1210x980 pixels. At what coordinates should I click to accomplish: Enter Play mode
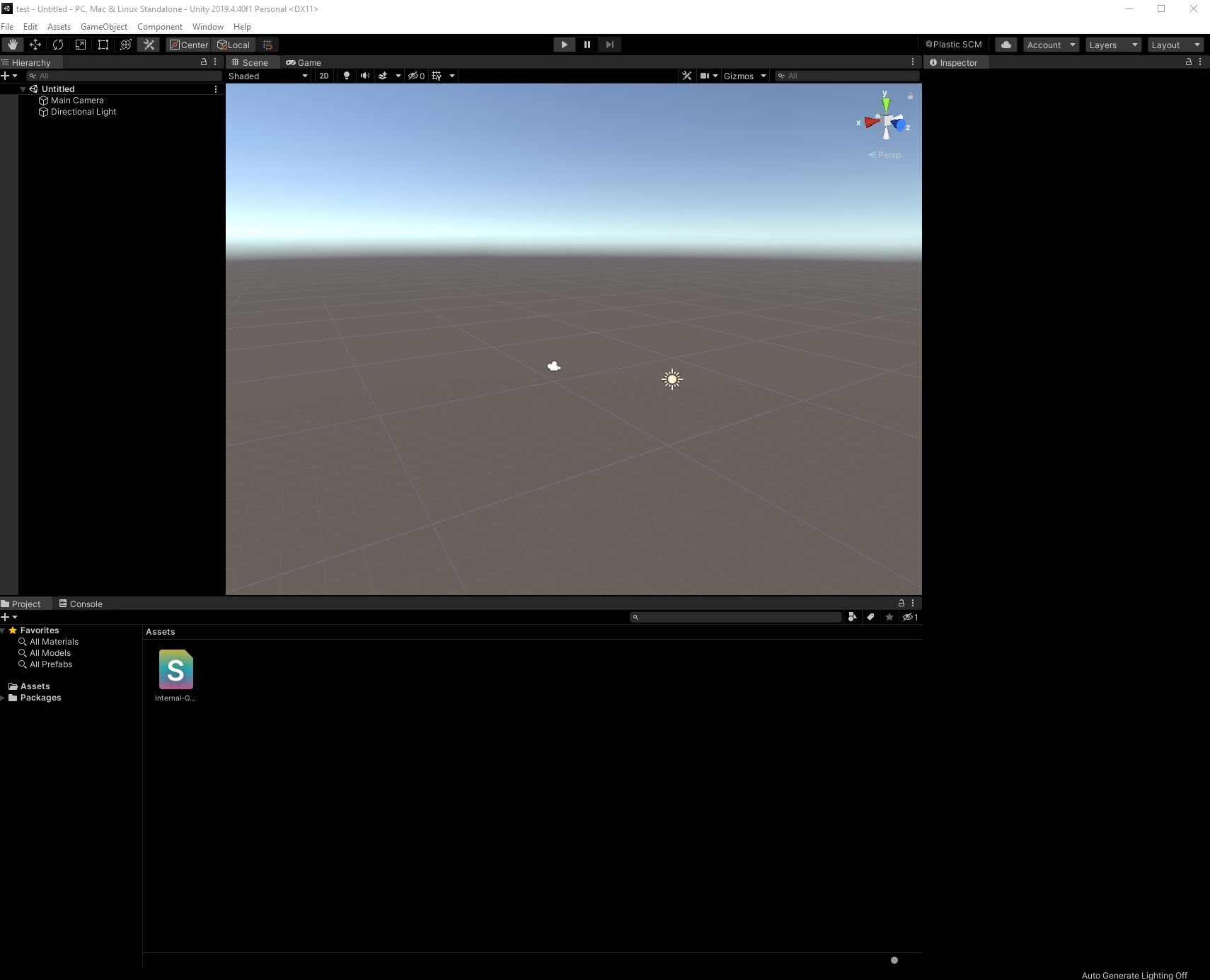click(563, 45)
